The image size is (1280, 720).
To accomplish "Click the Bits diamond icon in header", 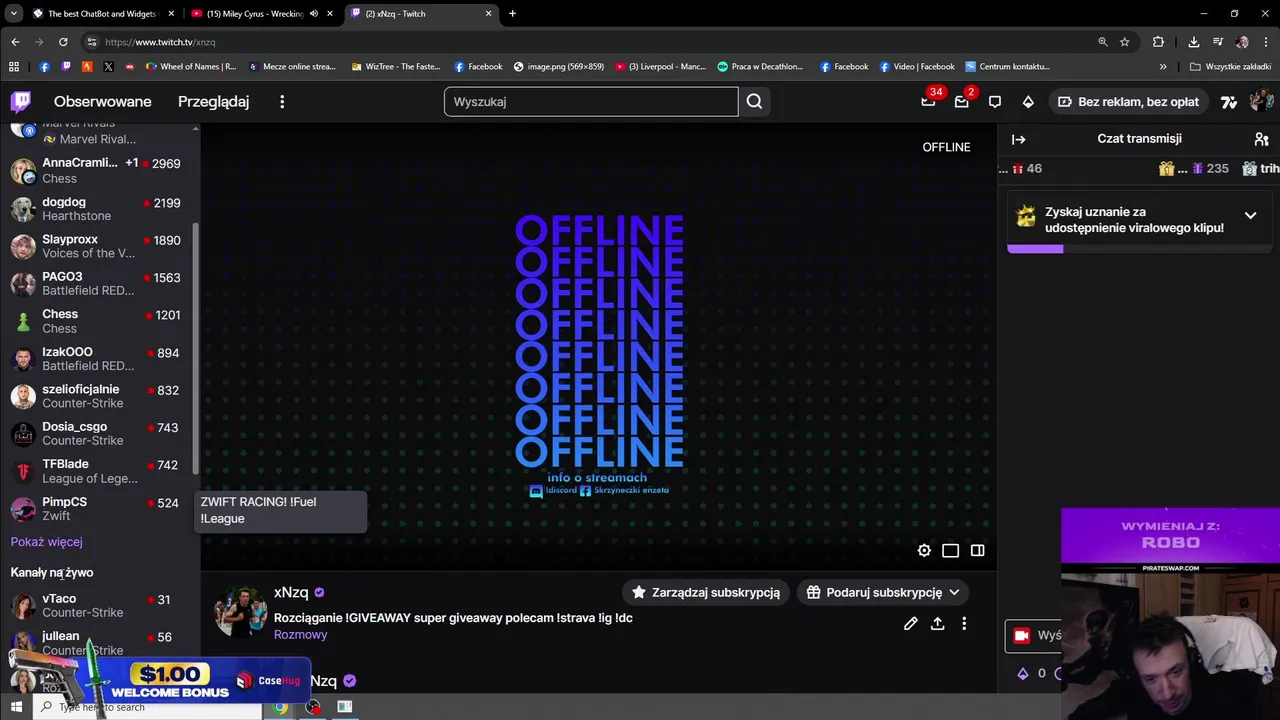I will pyautogui.click(x=1028, y=102).
